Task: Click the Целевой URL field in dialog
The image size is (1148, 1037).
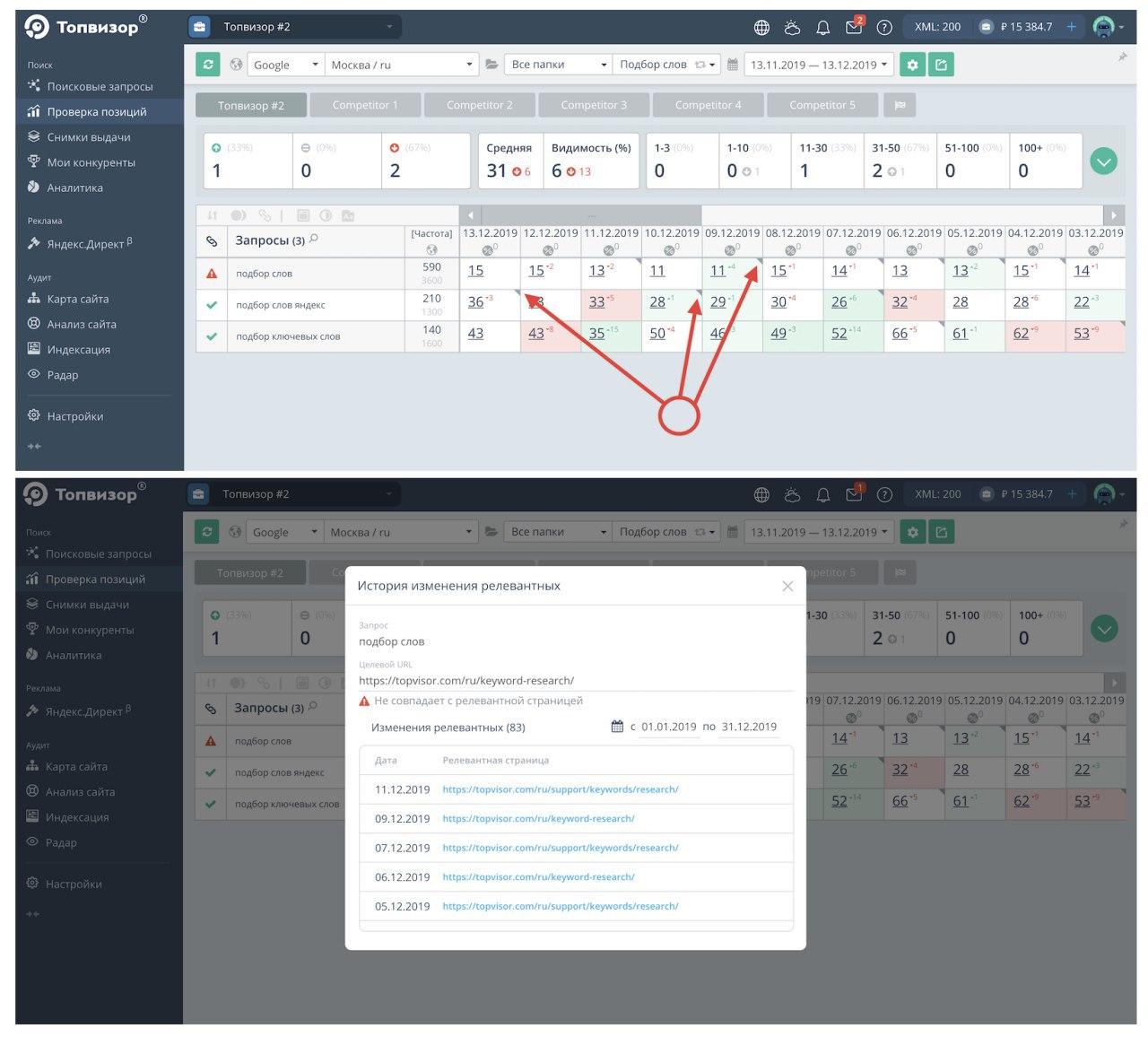Action: click(x=576, y=681)
